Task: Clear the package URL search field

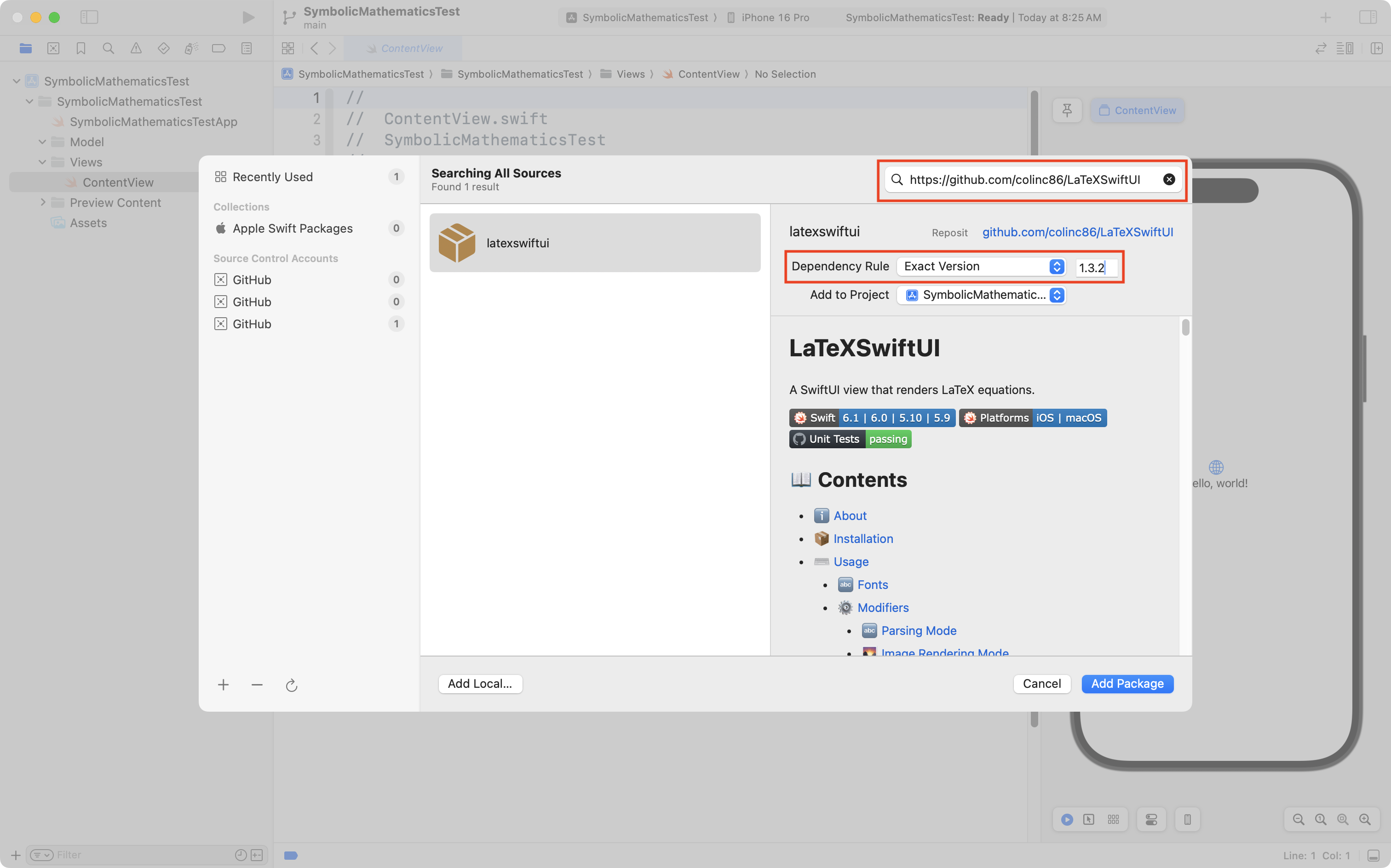Action: pyautogui.click(x=1169, y=180)
